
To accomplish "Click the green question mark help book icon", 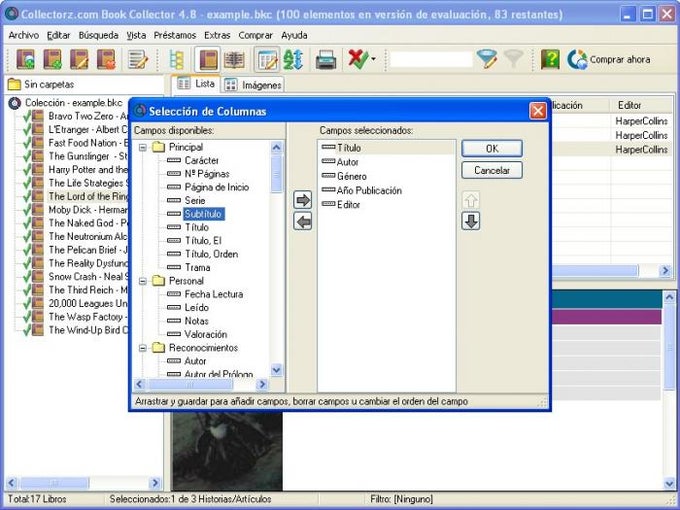I will (550, 59).
